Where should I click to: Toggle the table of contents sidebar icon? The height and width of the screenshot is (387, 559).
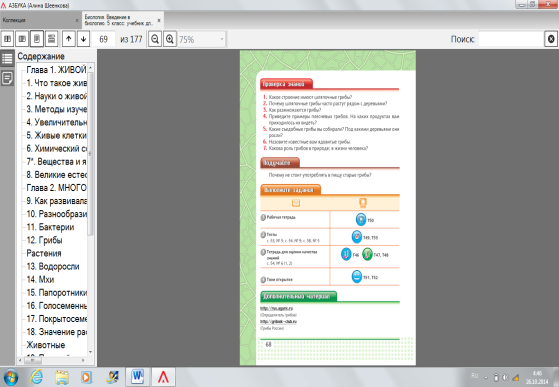click(x=7, y=58)
